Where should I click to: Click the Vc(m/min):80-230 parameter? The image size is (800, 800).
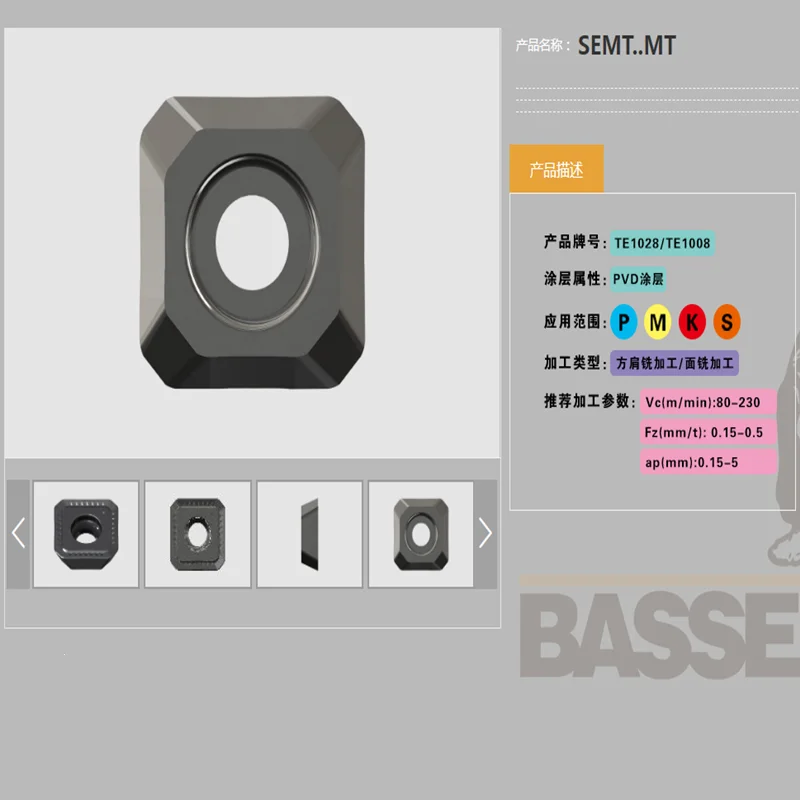[709, 402]
